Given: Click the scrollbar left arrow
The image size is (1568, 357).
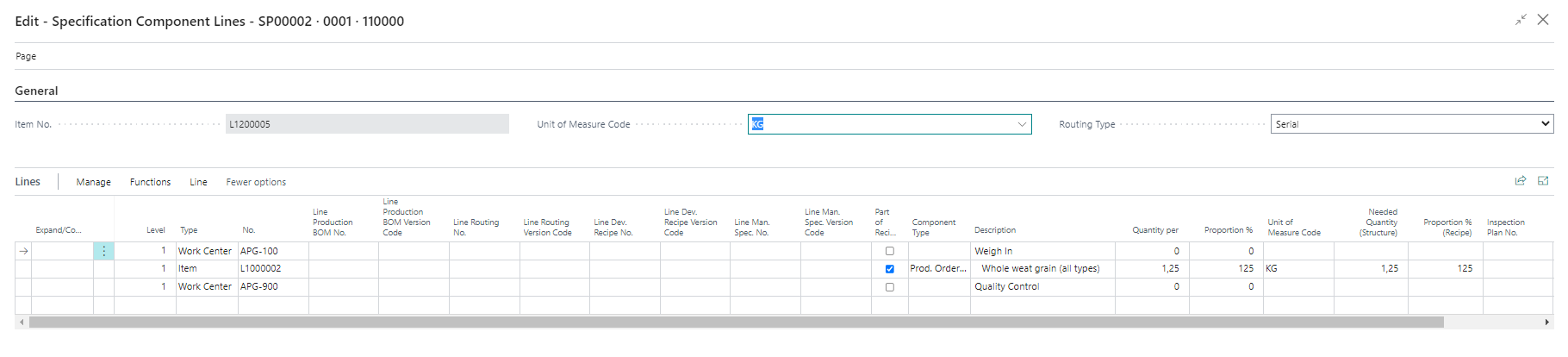Looking at the screenshot, I should tap(21, 322).
